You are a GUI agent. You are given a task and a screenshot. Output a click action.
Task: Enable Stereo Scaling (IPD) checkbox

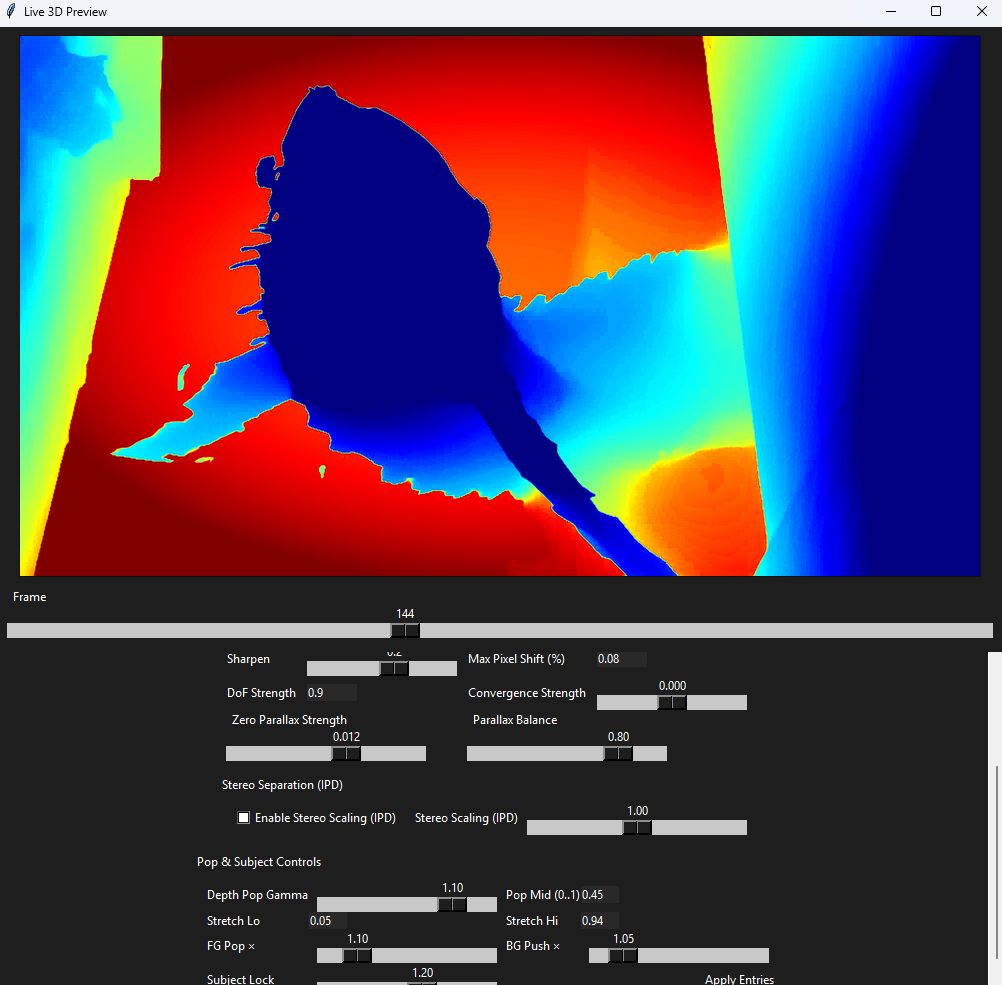pyautogui.click(x=243, y=818)
